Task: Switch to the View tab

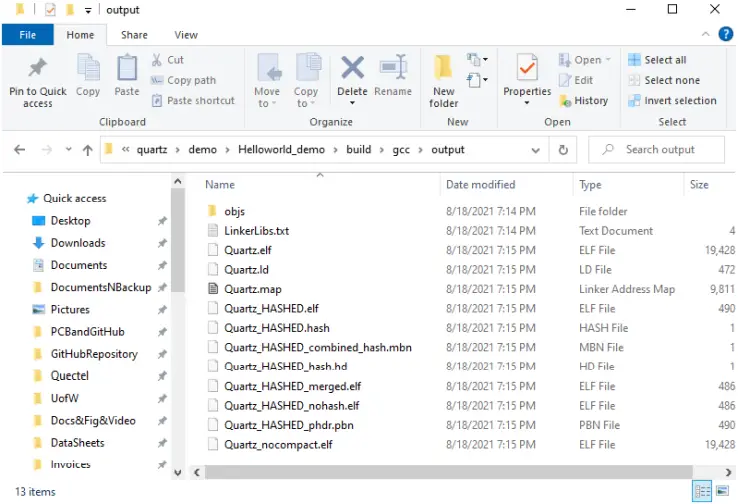Action: pyautogui.click(x=186, y=35)
